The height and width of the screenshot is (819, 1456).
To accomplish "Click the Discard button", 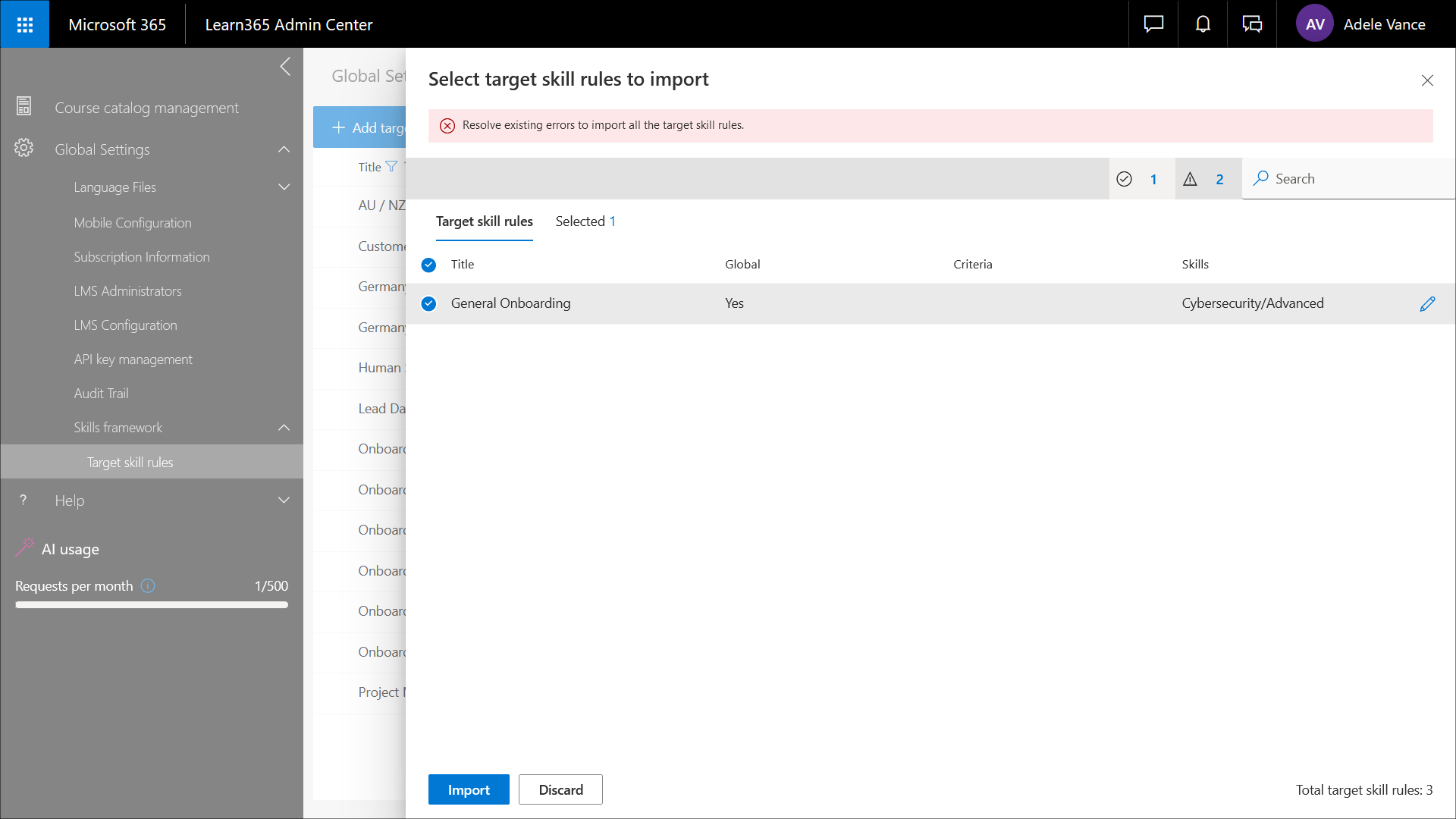I will click(x=560, y=789).
